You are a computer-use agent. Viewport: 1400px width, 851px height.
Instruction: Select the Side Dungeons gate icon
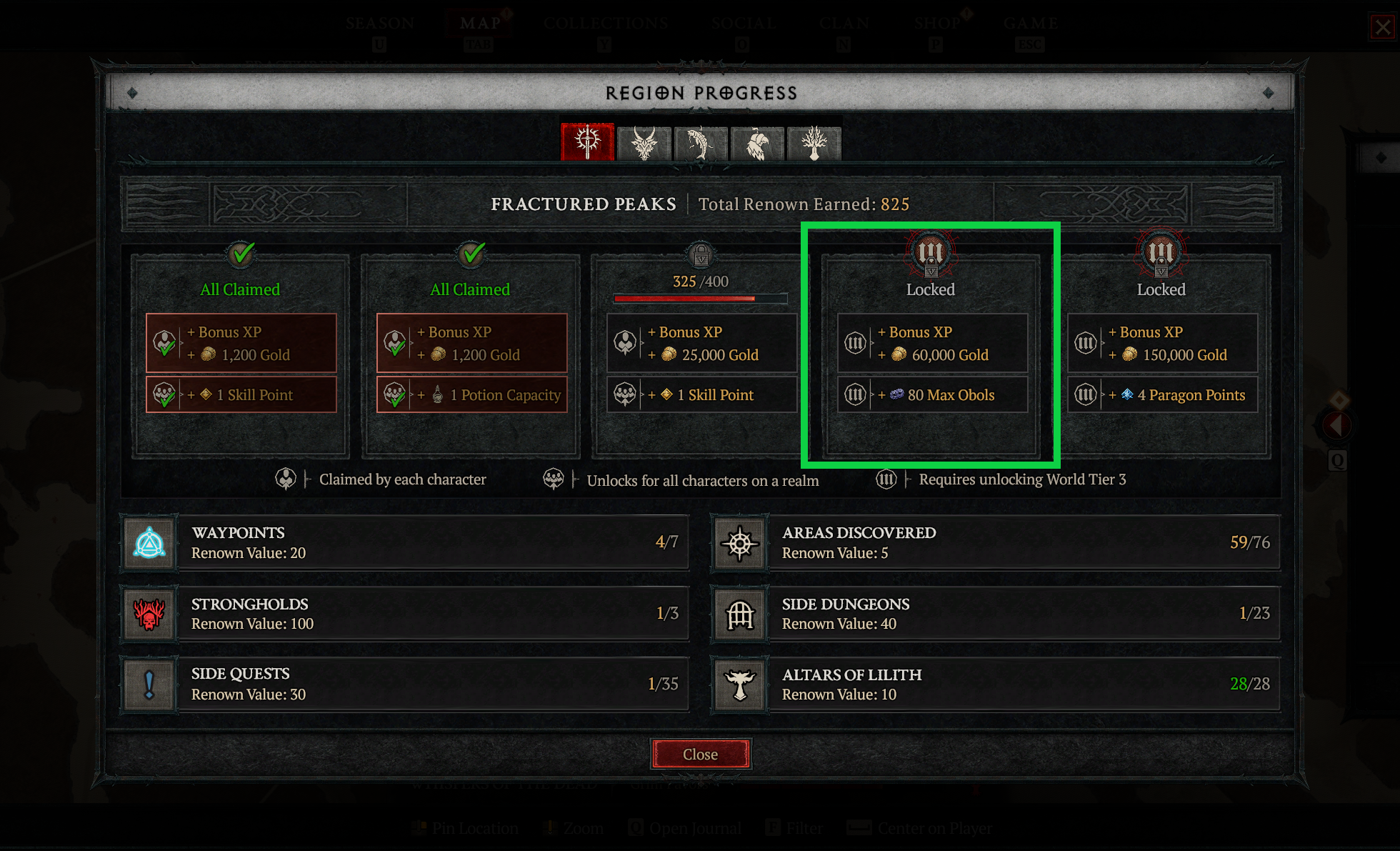740,614
